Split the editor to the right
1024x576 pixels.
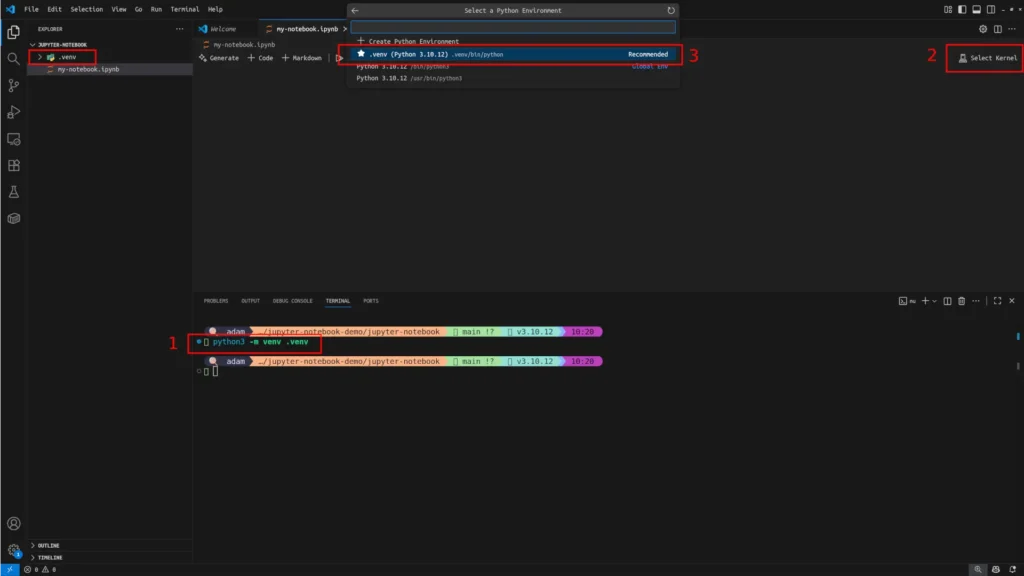click(x=998, y=29)
